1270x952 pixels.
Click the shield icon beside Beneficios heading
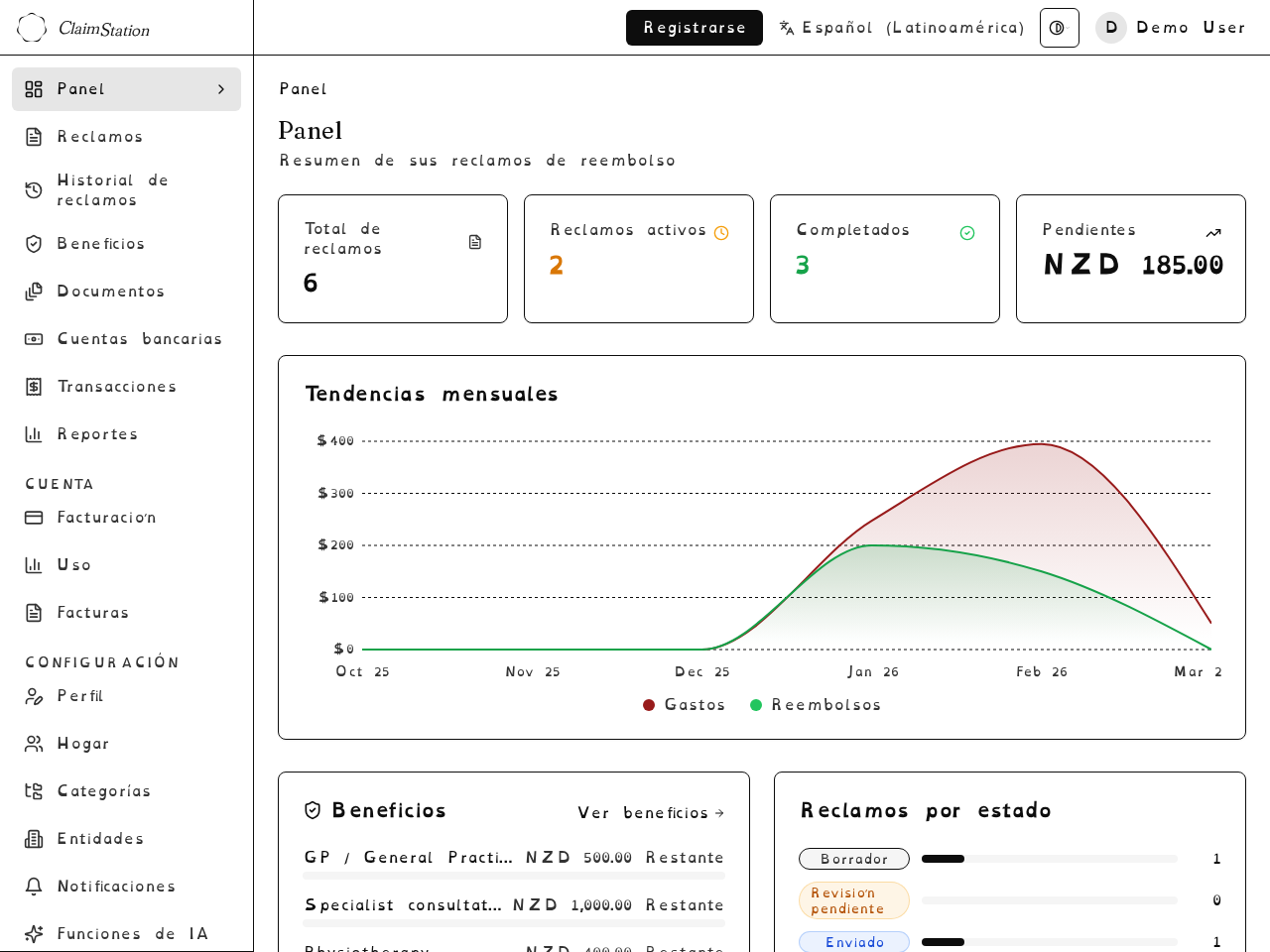[x=313, y=810]
